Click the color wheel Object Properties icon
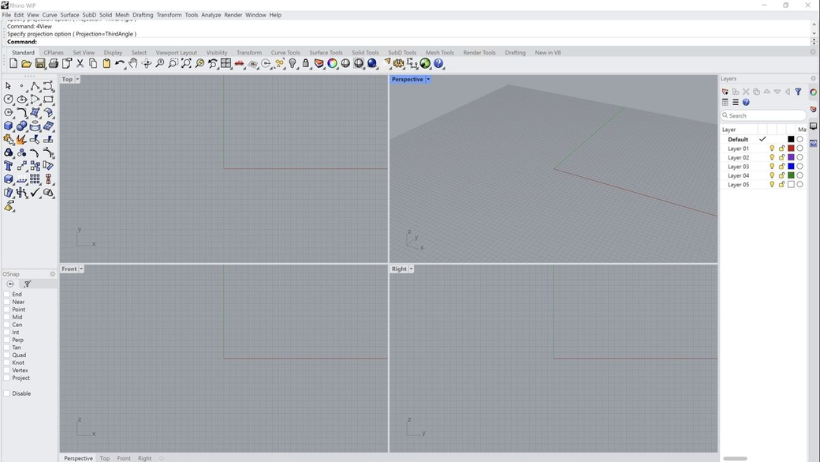820x462 pixels. pyautogui.click(x=332, y=63)
